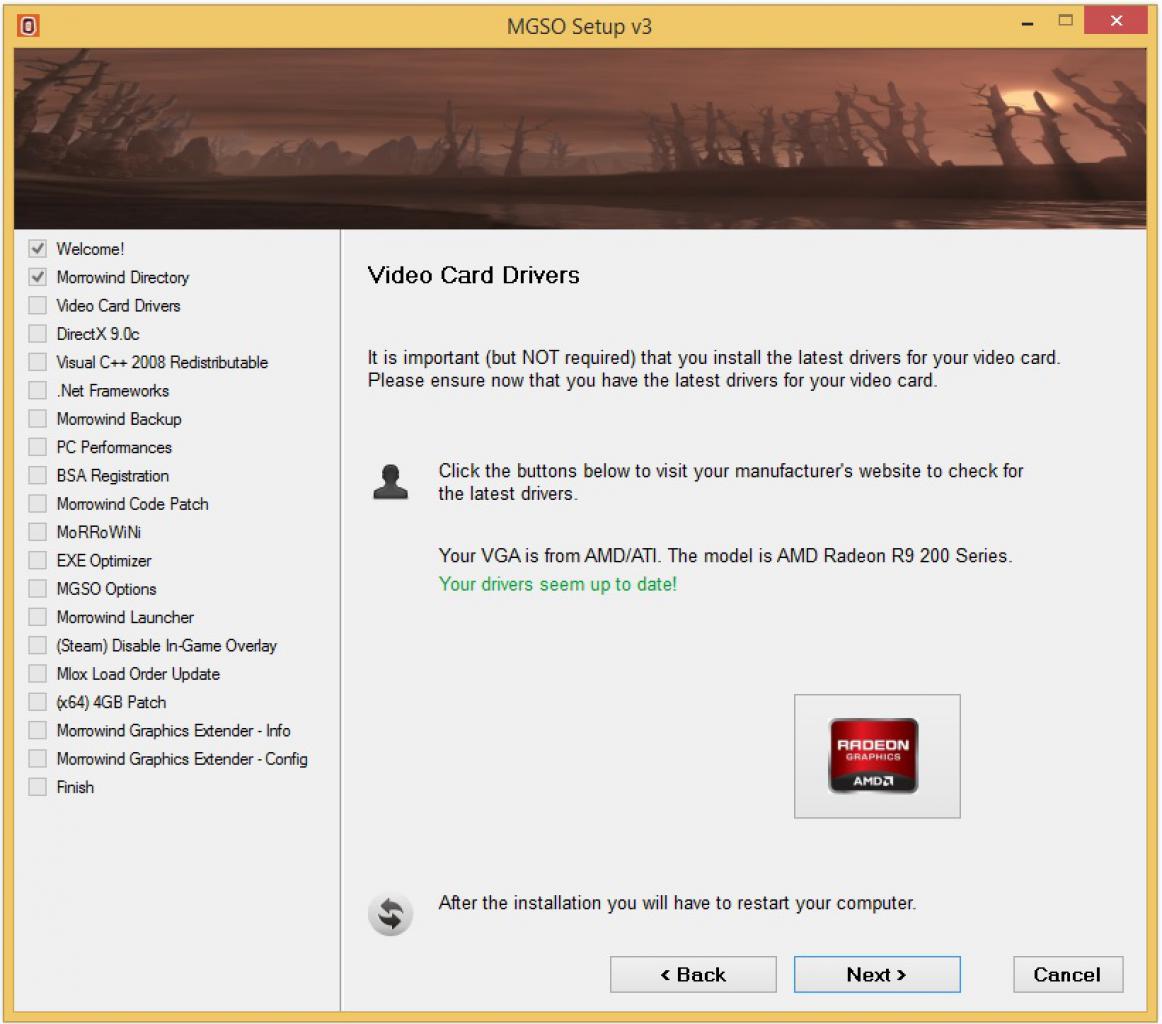This screenshot has height=1024, width=1162.
Task: Toggle the Welcome! checkbox
Action: pos(37,248)
